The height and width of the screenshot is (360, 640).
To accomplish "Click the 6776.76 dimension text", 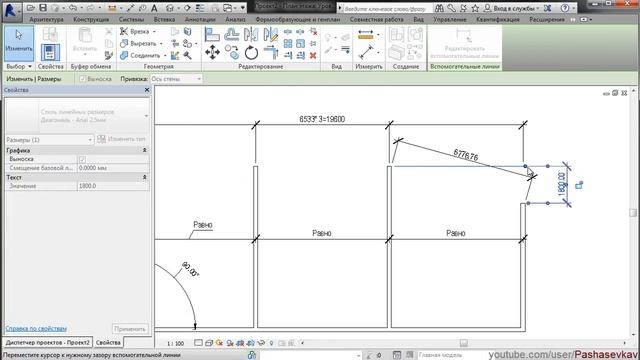I will click(466, 155).
